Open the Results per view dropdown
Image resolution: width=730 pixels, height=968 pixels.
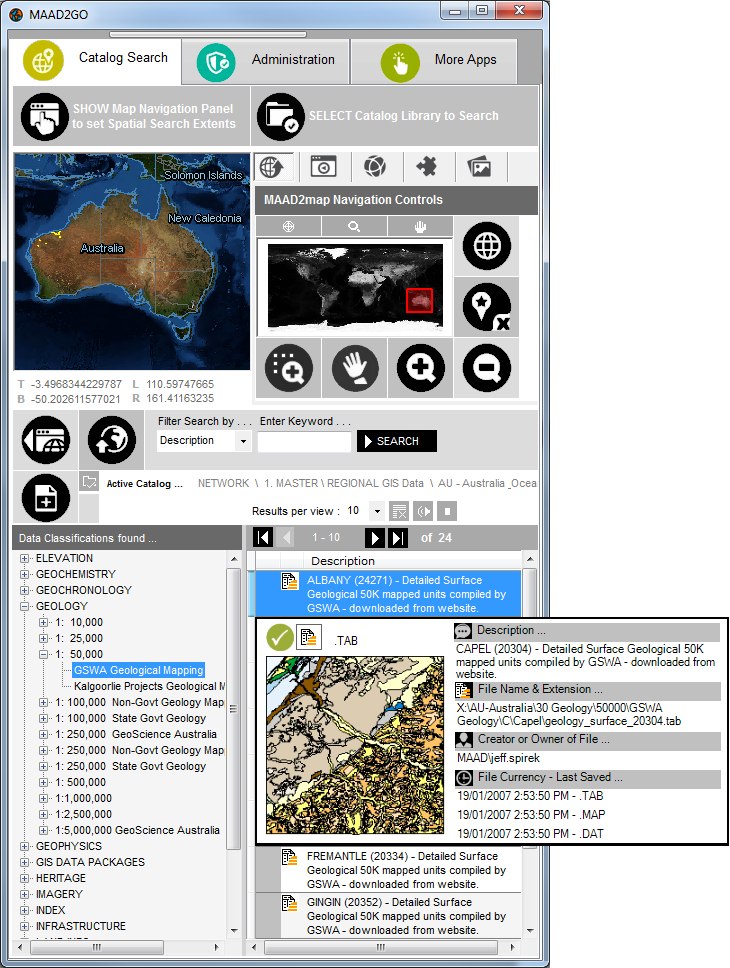[x=376, y=511]
